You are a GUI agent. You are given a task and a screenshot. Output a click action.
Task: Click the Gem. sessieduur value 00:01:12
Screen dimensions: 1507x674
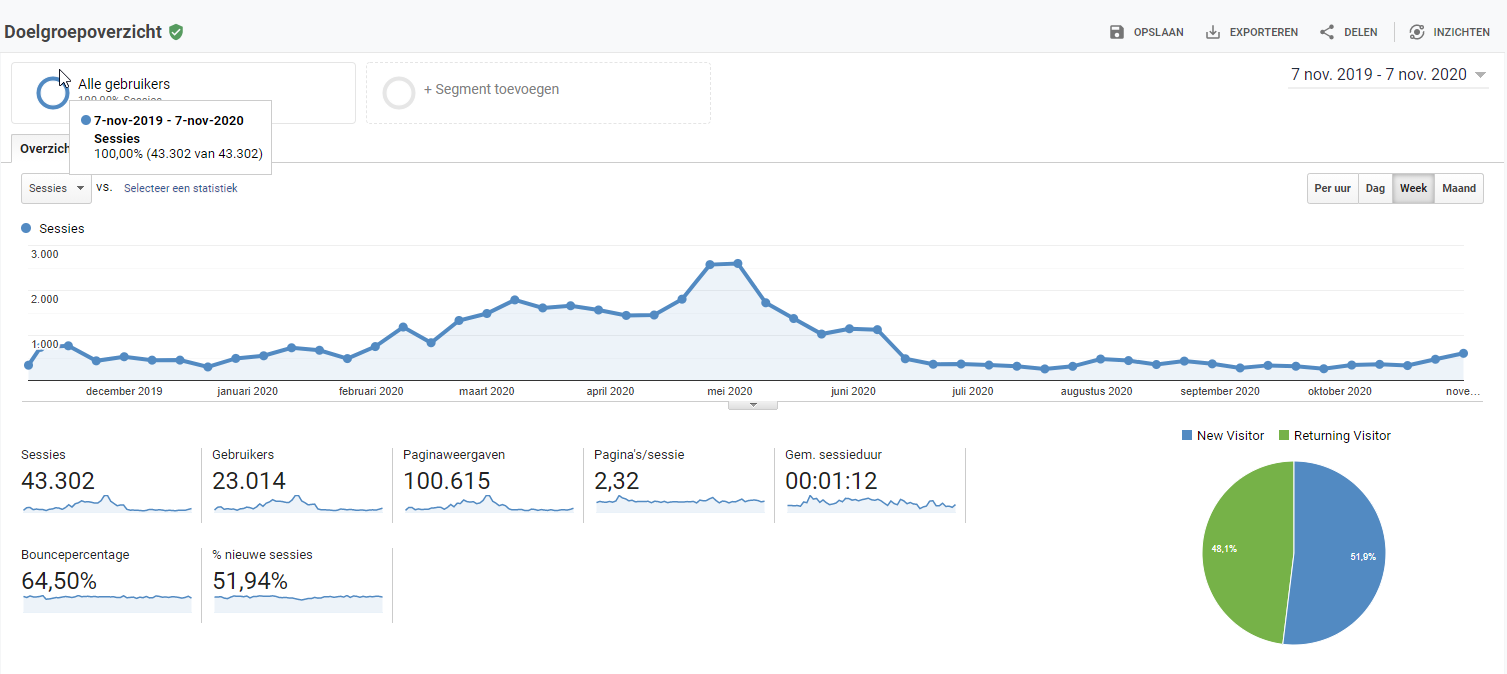click(831, 481)
